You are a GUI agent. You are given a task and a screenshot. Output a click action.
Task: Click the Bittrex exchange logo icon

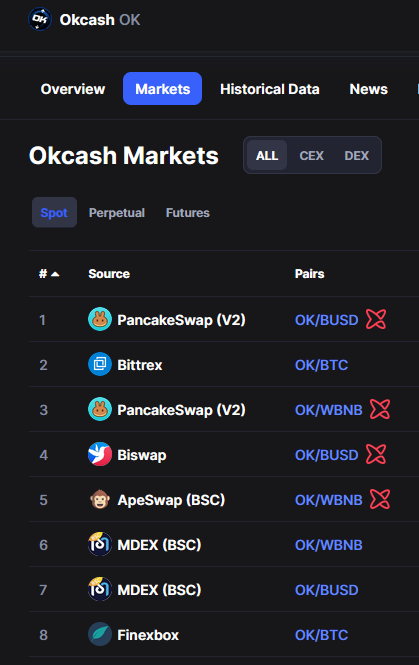point(100,364)
